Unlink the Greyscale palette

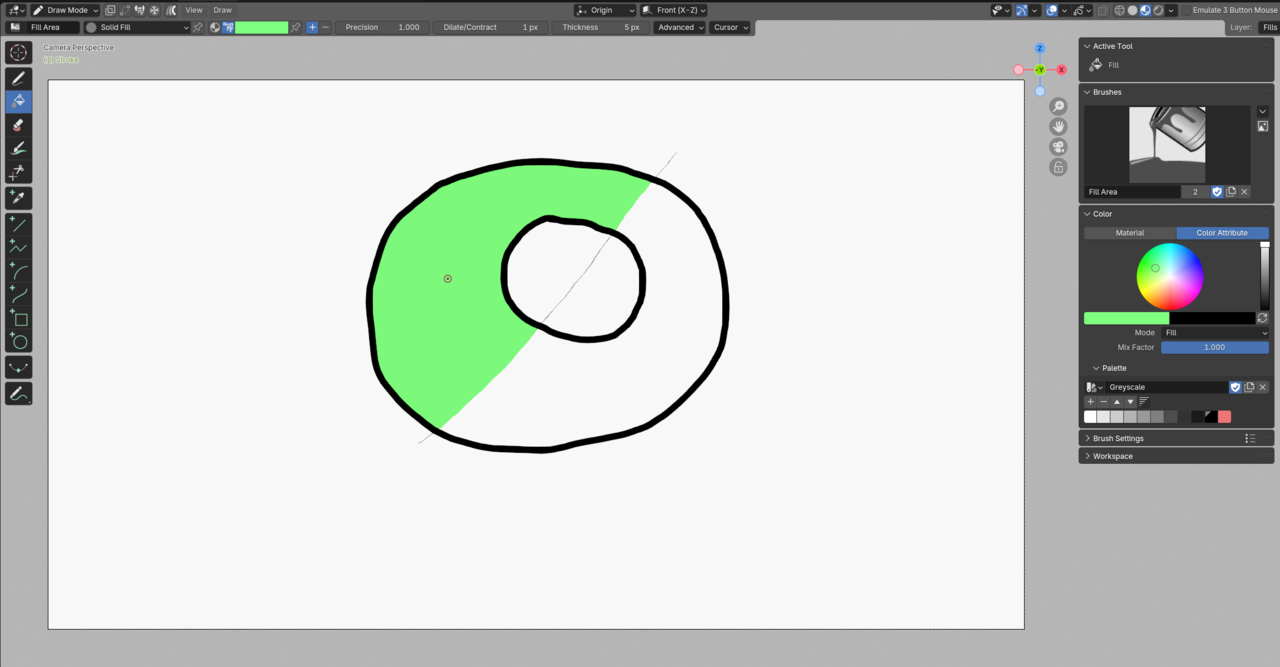pyautogui.click(x=1263, y=387)
